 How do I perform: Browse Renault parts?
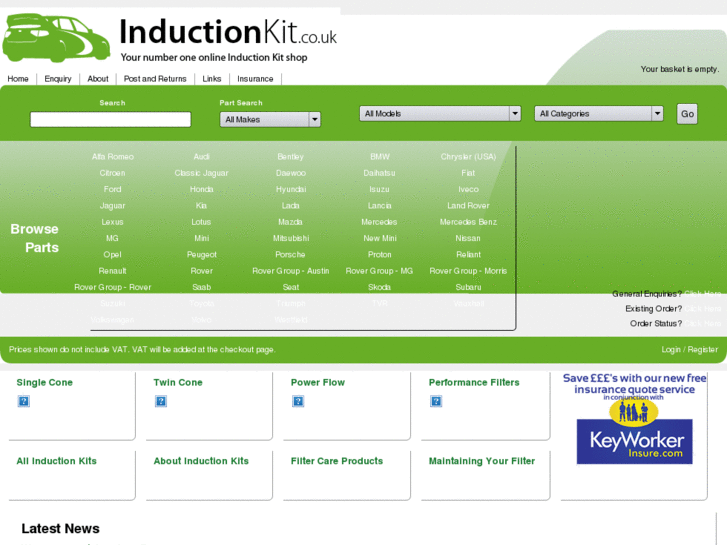(112, 271)
